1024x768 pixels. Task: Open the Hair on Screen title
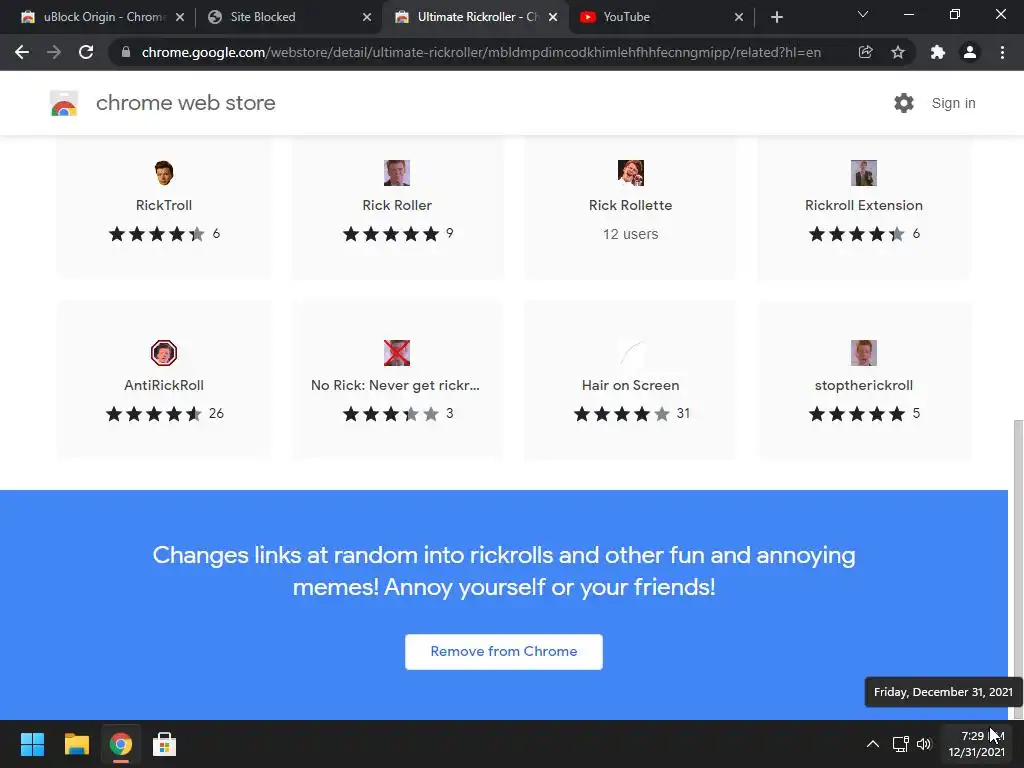630,385
